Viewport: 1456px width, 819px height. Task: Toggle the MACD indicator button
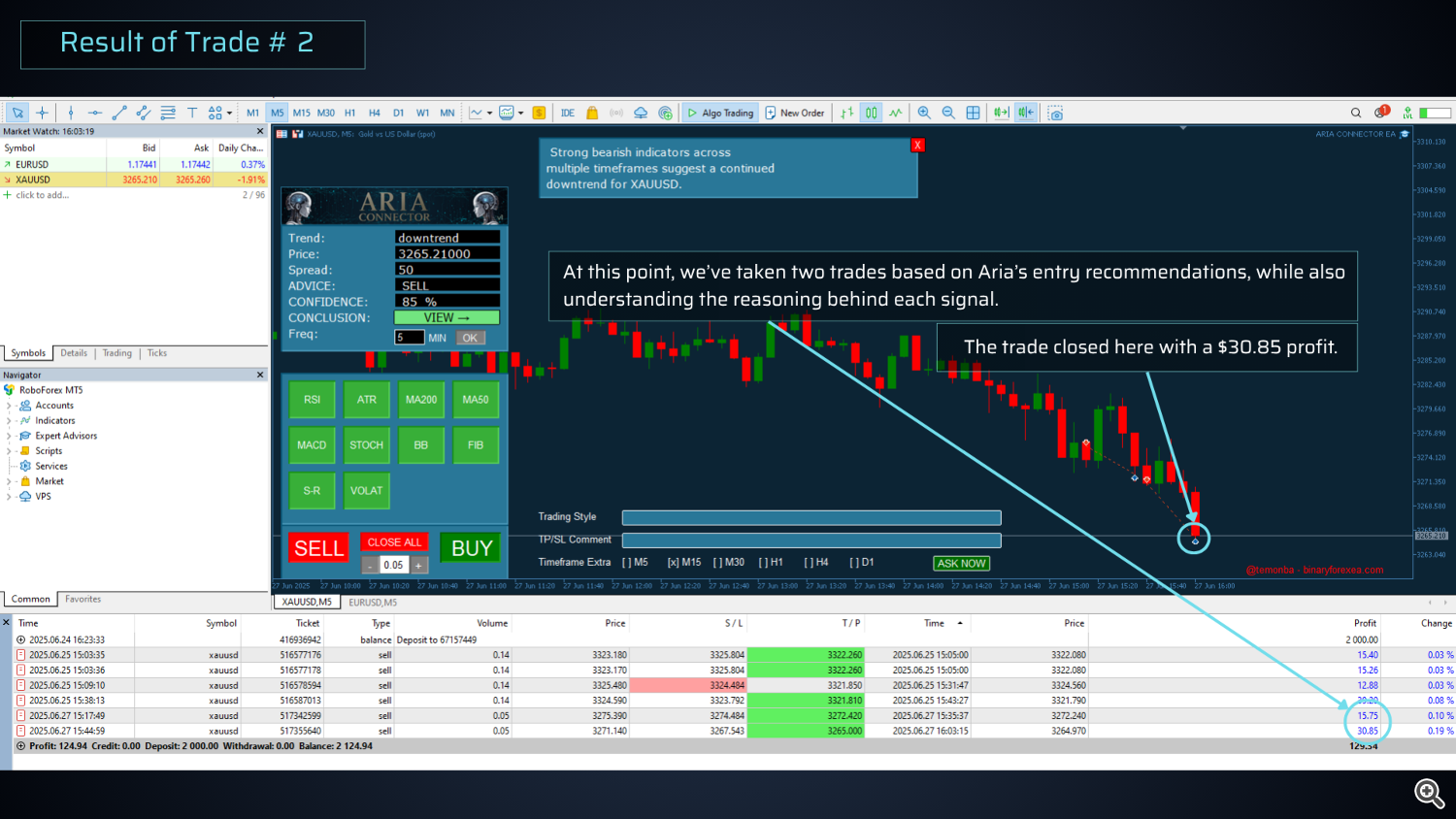(x=312, y=445)
